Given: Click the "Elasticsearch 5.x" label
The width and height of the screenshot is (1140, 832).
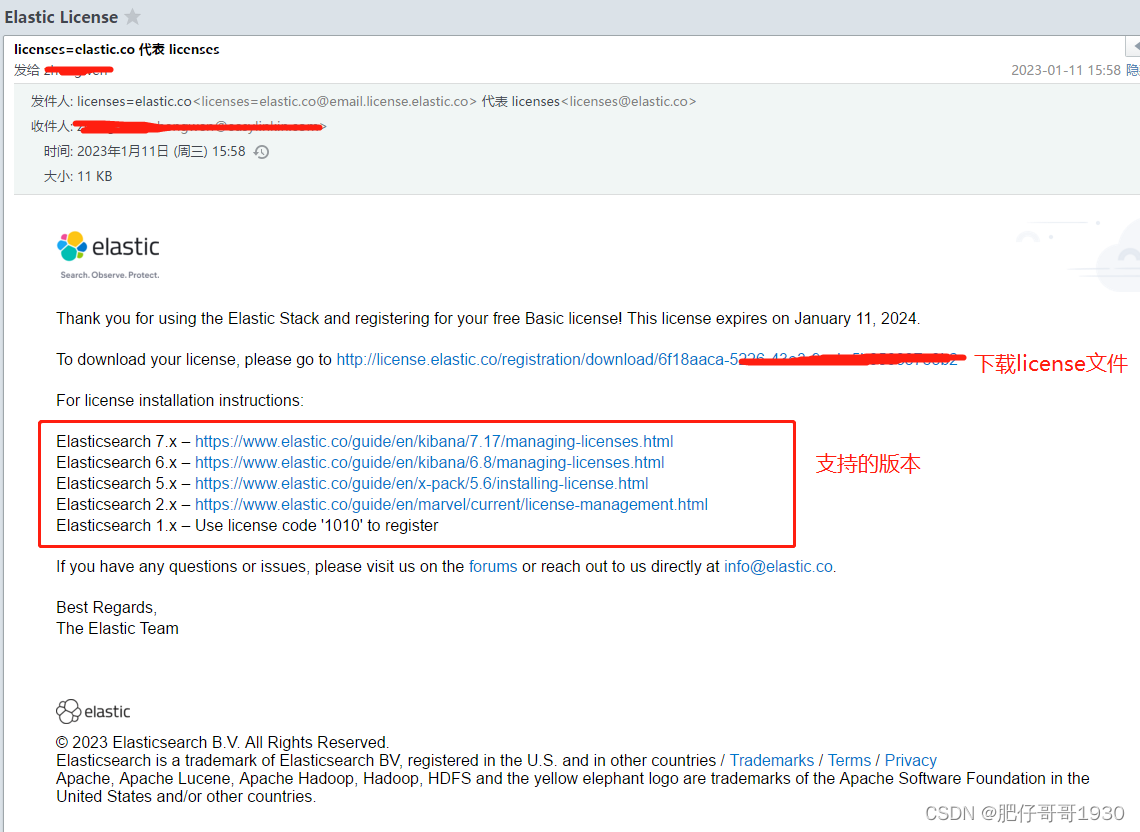Looking at the screenshot, I should click(x=116, y=484).
